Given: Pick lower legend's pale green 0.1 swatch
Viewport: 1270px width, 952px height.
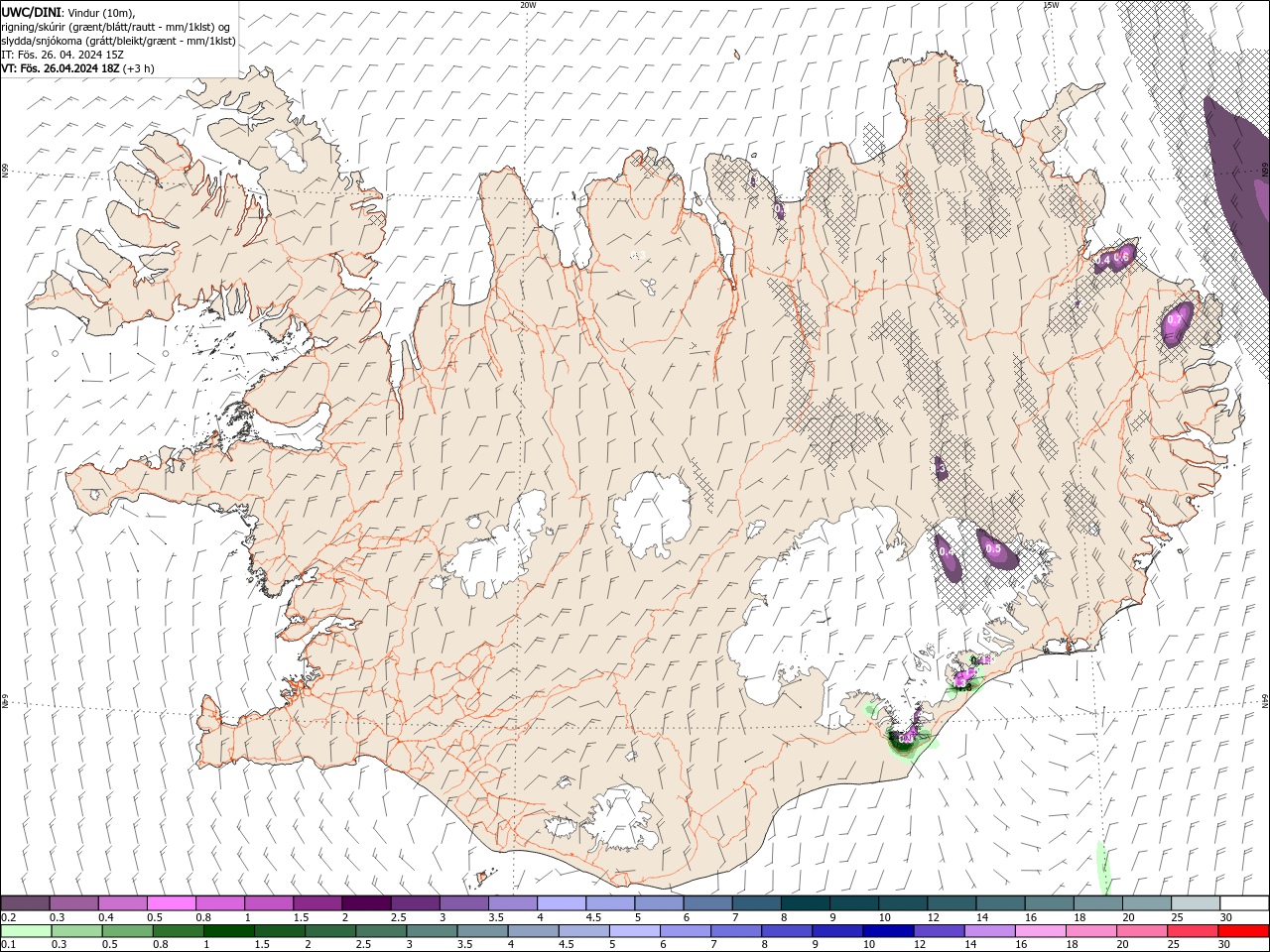Looking at the screenshot, I should [x=26, y=931].
